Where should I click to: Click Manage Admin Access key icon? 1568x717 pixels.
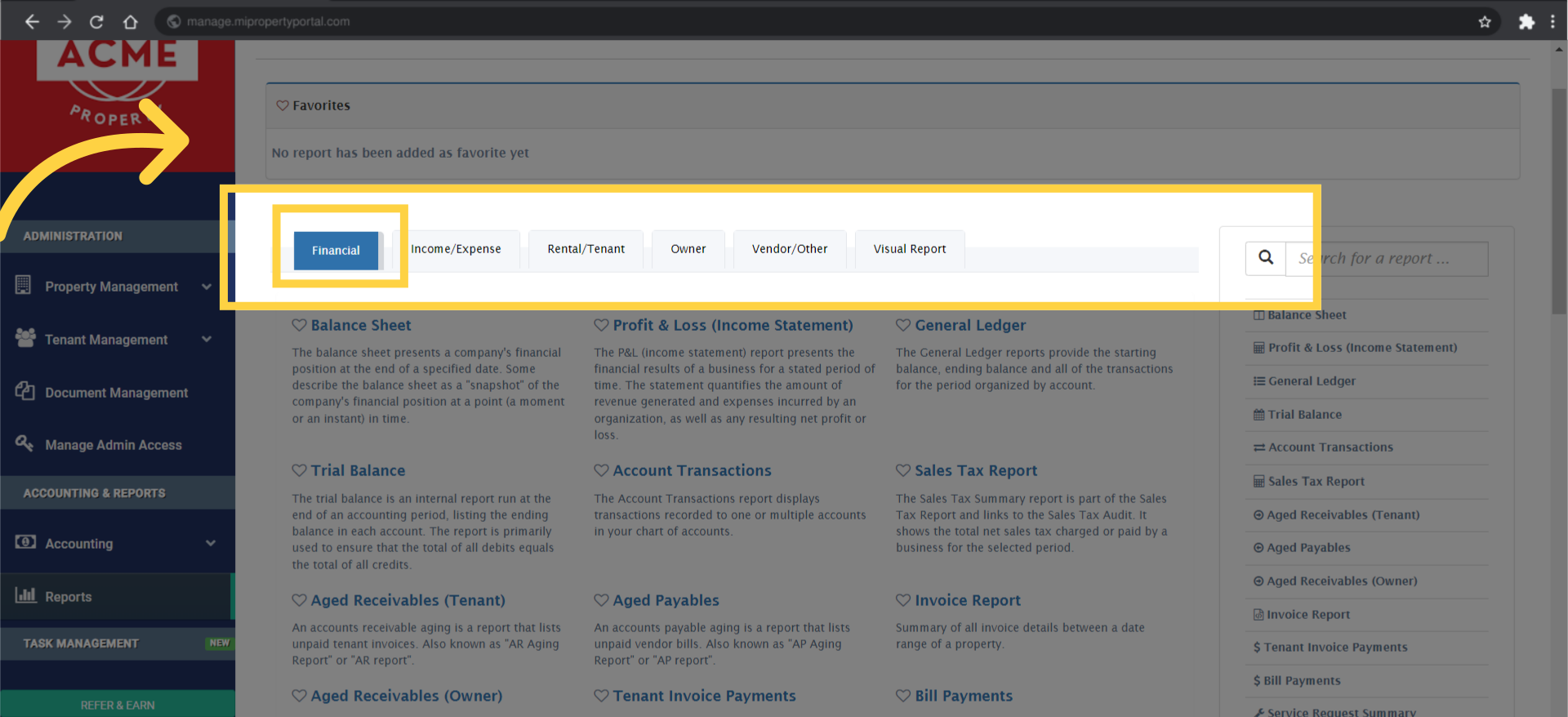coord(24,443)
